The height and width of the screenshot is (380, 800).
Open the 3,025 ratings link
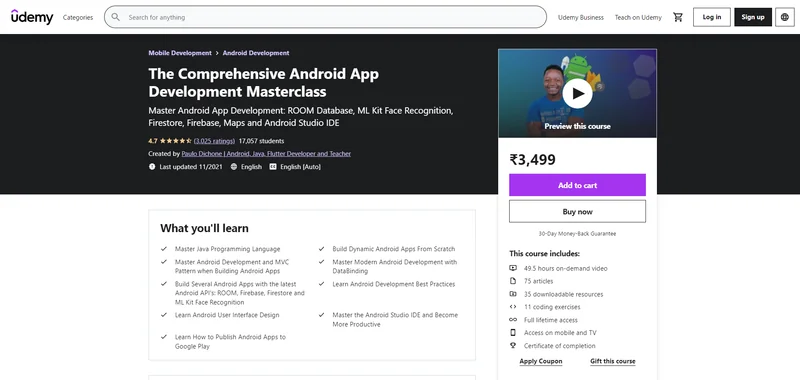[214, 141]
